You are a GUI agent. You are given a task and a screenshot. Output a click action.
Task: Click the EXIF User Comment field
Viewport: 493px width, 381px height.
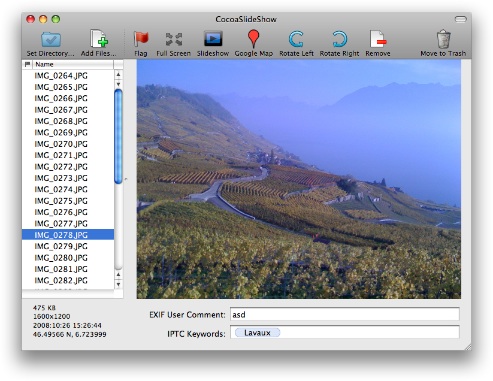345,314
